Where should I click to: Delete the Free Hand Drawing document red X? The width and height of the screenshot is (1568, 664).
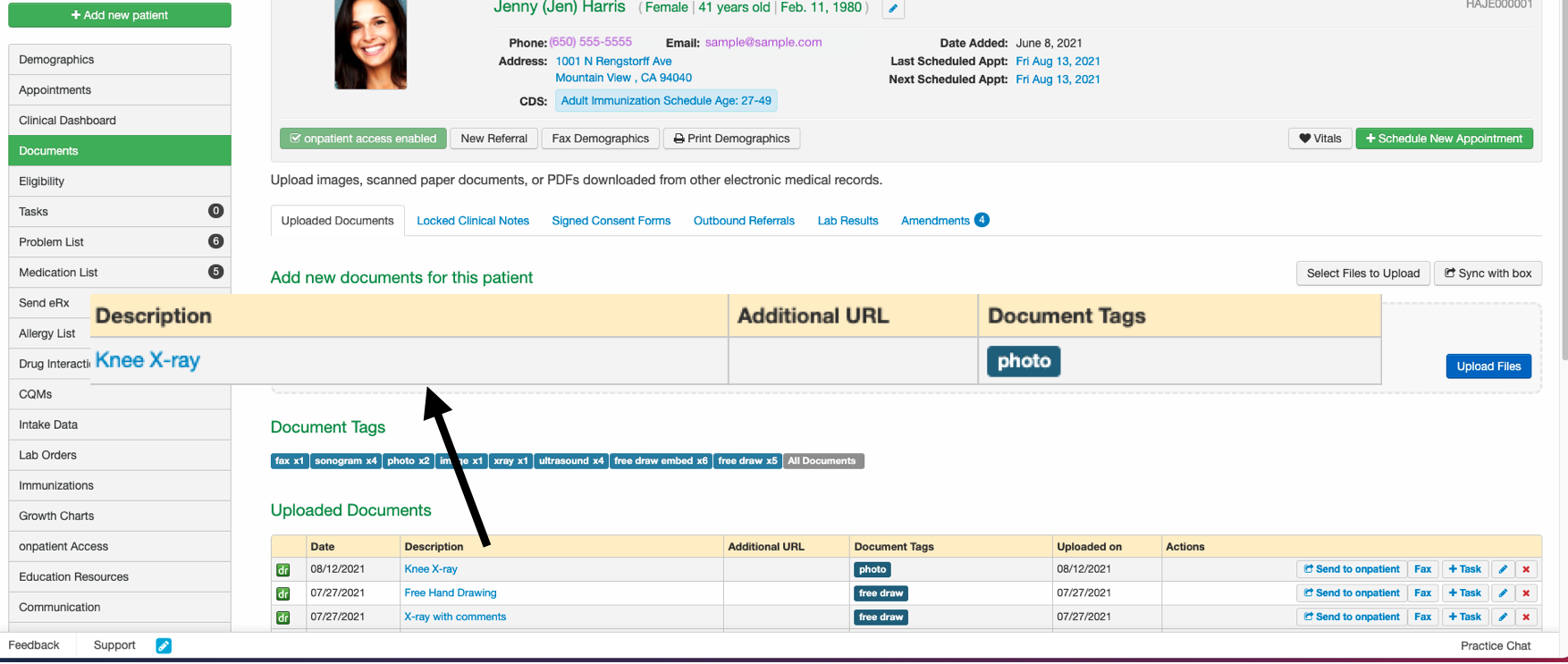point(1526,593)
